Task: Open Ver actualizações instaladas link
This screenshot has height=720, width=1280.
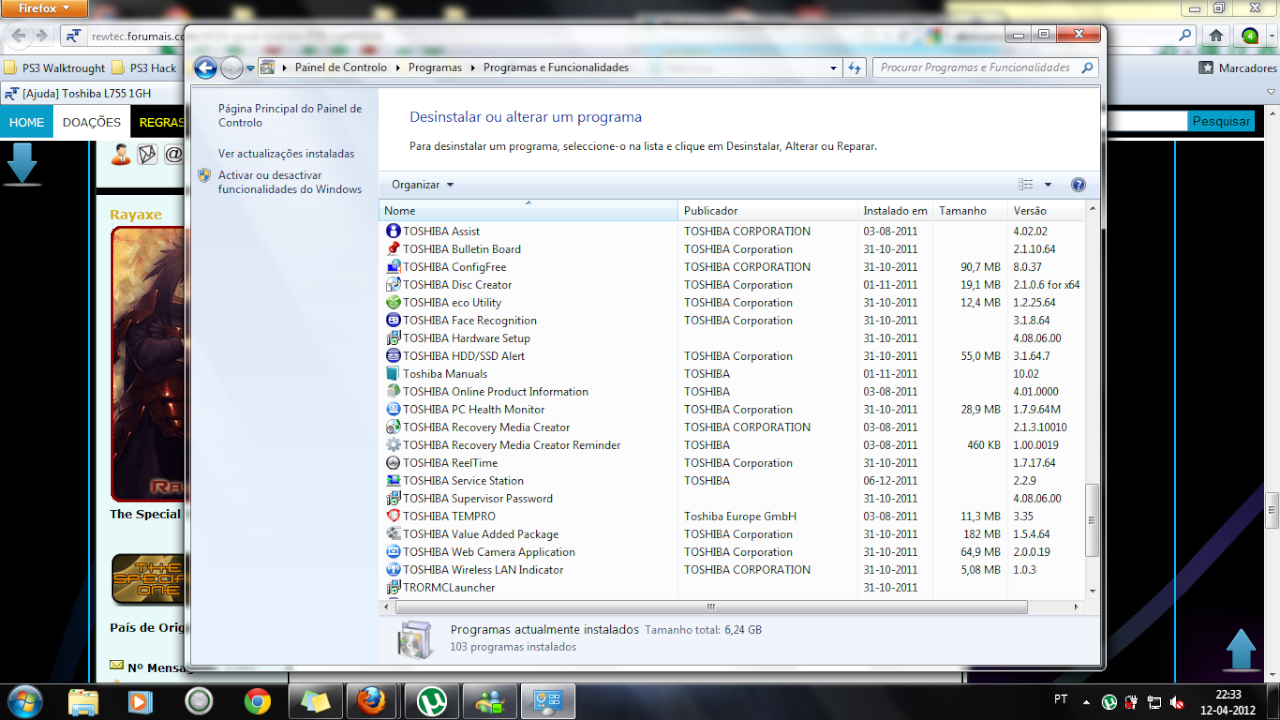Action: tap(286, 154)
